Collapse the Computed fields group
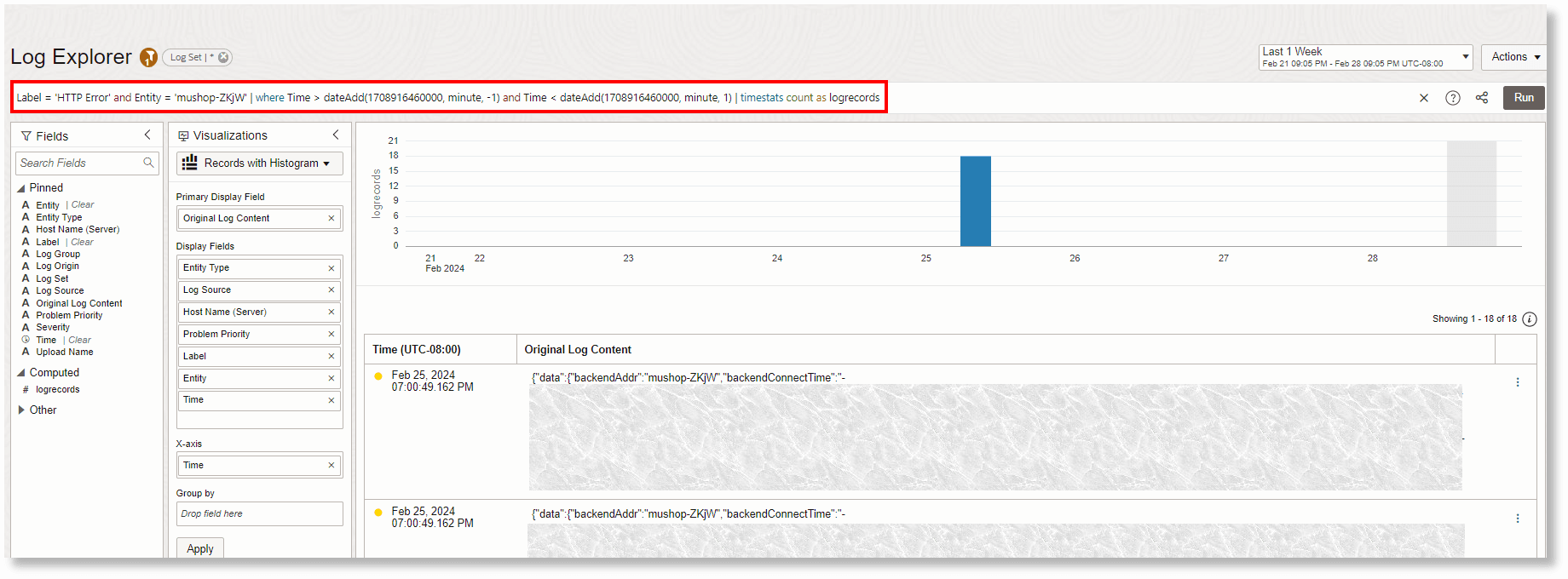 (21, 373)
